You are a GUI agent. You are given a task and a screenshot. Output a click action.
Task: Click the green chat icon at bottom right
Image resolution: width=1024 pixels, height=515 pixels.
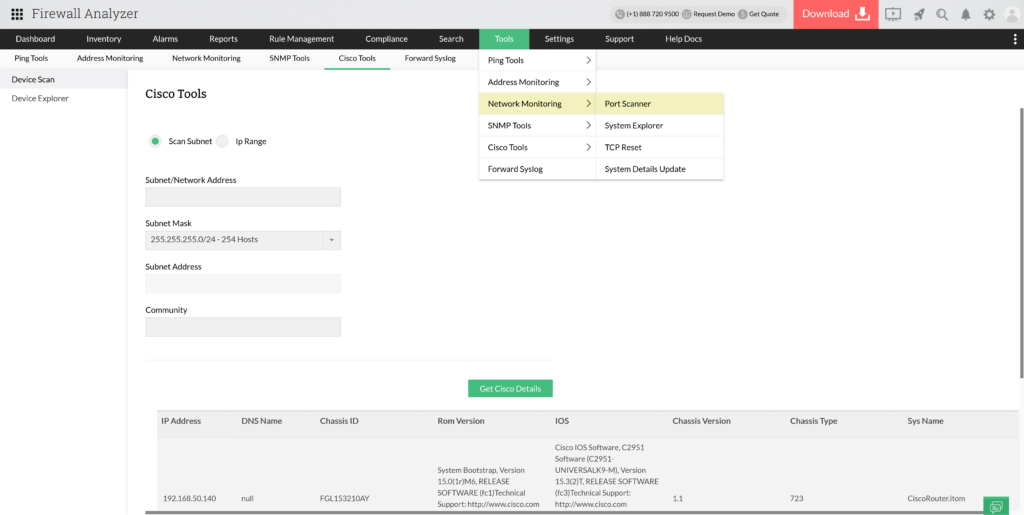(x=996, y=506)
